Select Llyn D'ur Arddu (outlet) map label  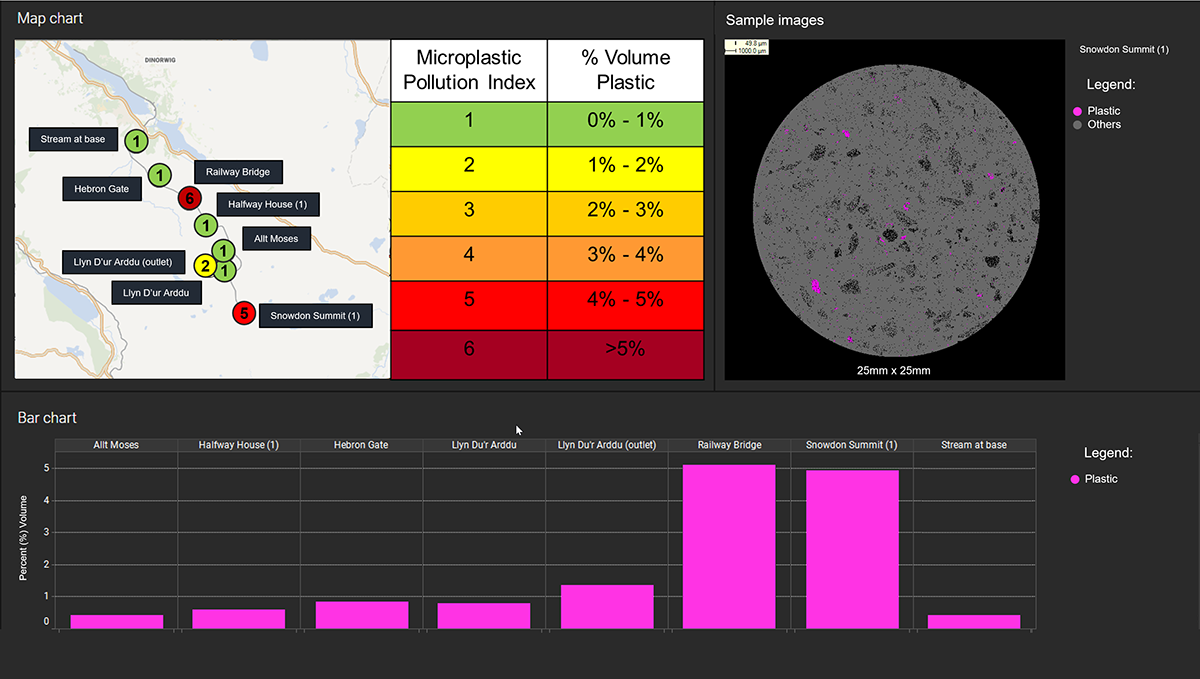[123, 263]
